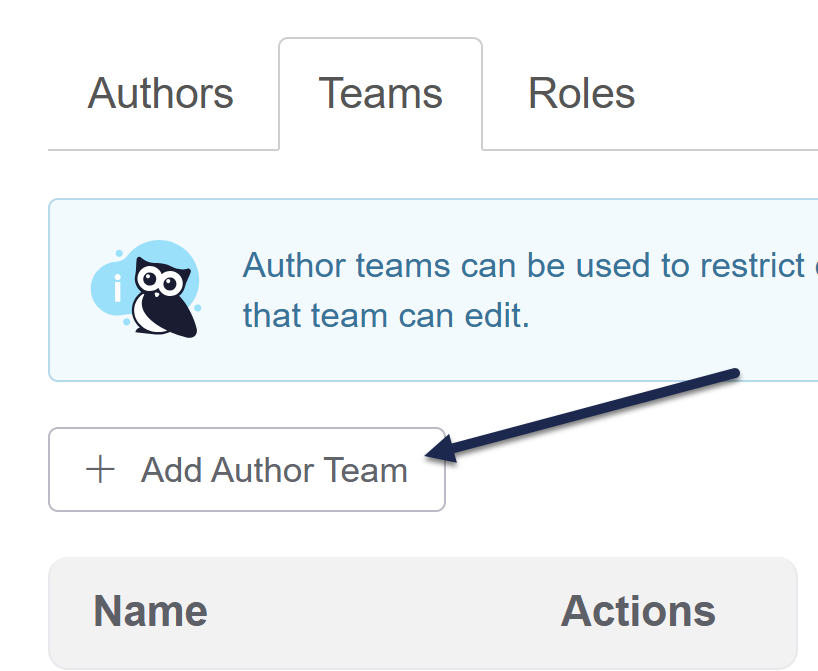Click the "that team can edit." text line
The height and width of the screenshot is (671, 818).
[x=386, y=316]
